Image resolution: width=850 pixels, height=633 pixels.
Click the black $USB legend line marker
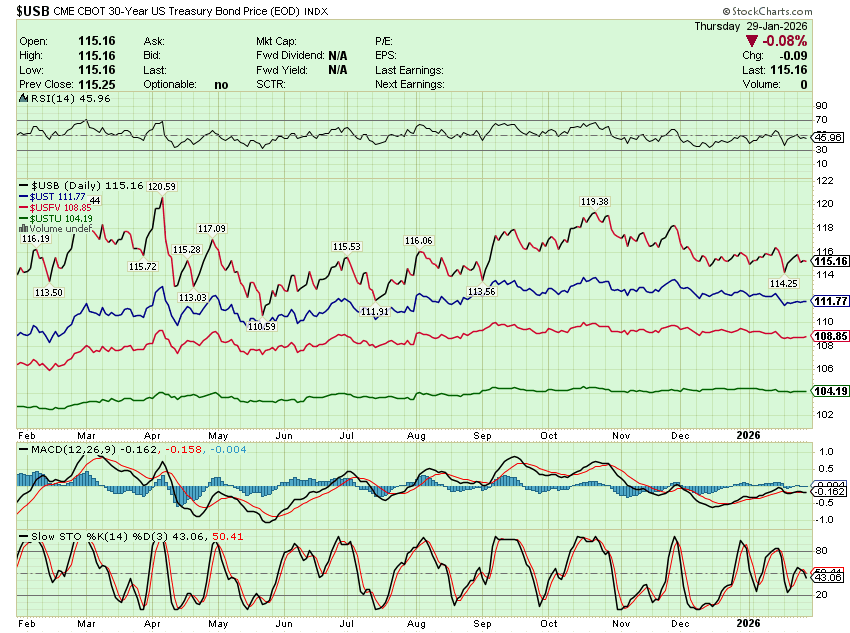[x=24, y=186]
